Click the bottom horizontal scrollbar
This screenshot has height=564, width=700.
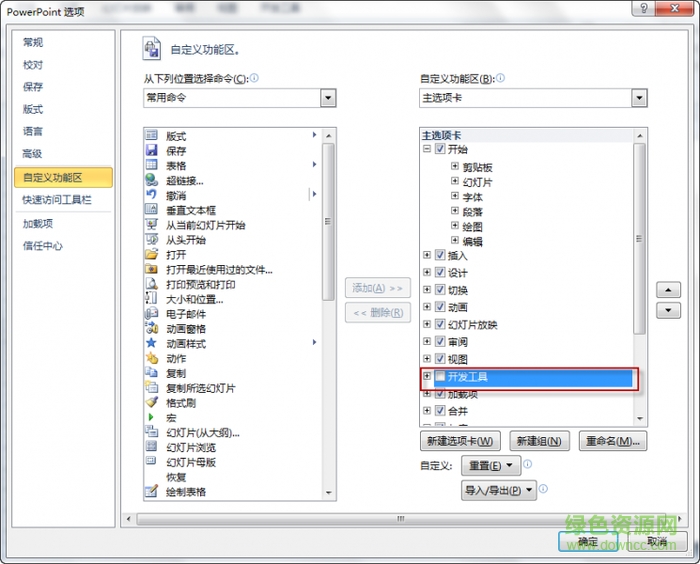(401, 519)
